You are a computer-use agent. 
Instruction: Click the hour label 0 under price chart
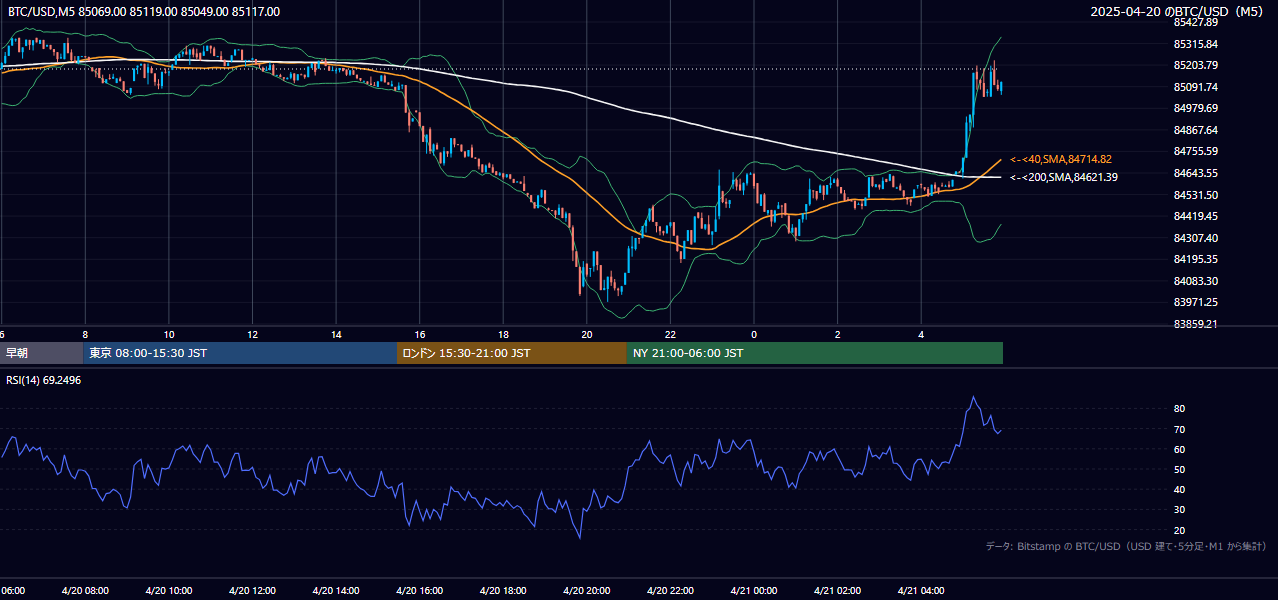click(x=754, y=335)
